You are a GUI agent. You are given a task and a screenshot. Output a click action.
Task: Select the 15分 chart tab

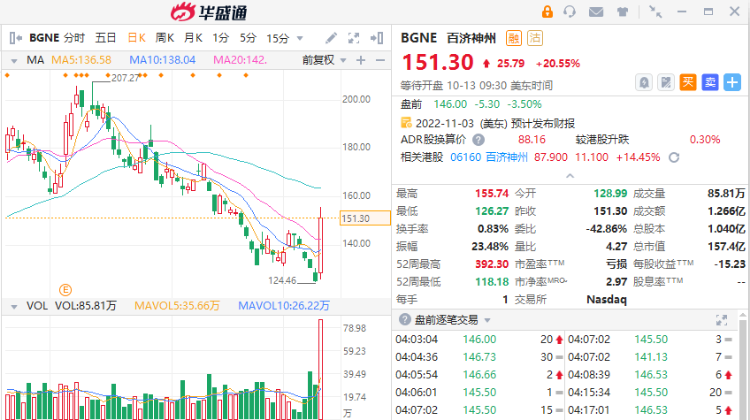pyautogui.click(x=277, y=38)
